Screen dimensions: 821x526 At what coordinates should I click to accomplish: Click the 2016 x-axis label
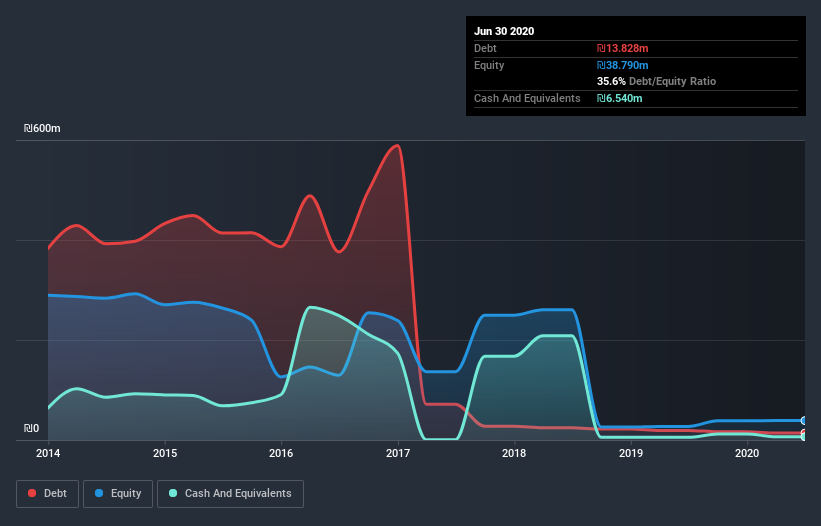click(281, 453)
